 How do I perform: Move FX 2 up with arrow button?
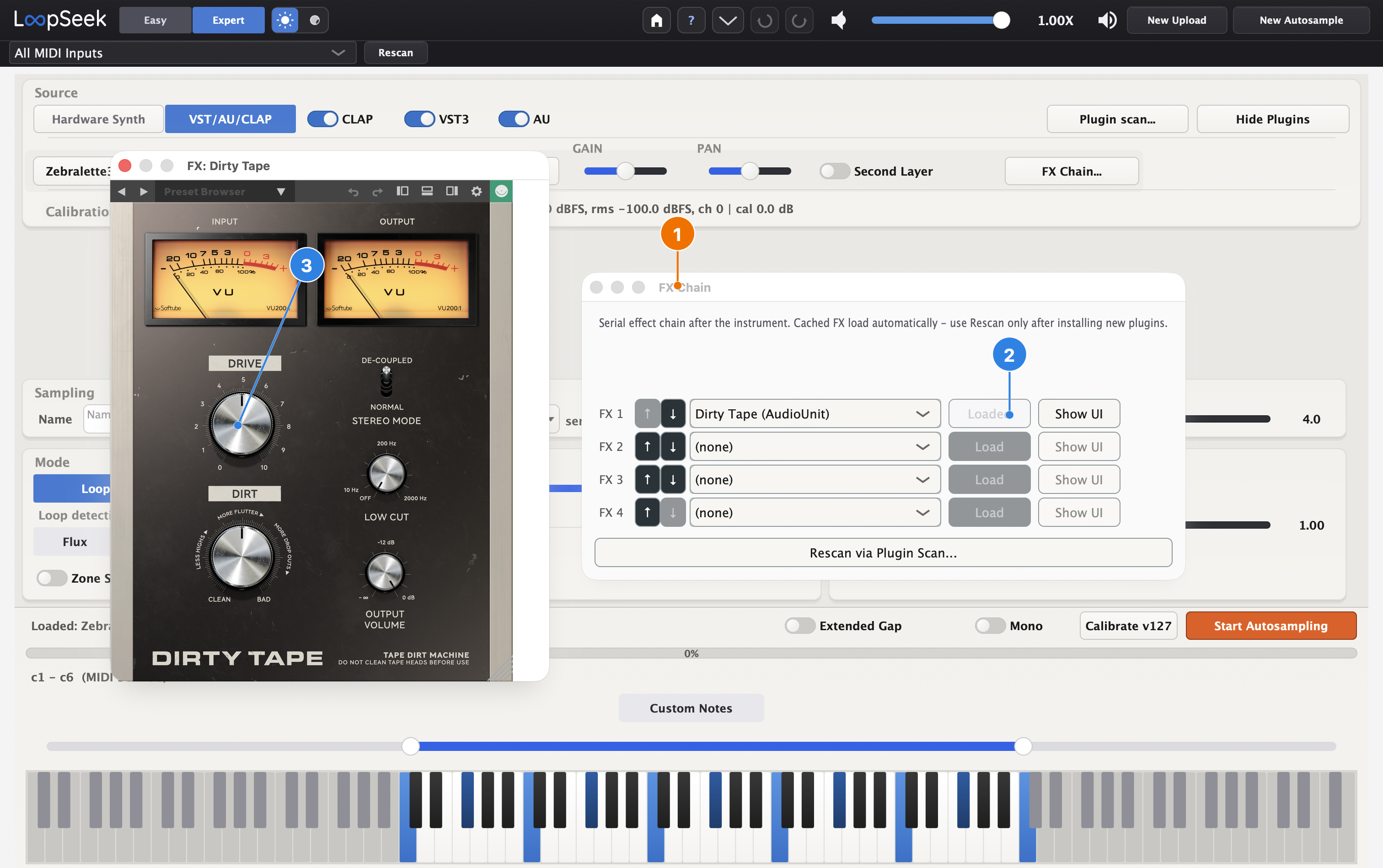tap(647, 447)
